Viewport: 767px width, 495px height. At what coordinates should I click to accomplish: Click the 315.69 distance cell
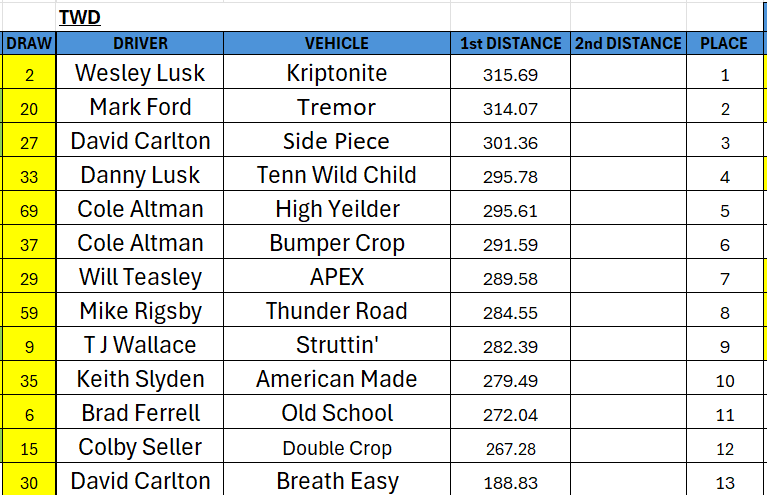[510, 75]
